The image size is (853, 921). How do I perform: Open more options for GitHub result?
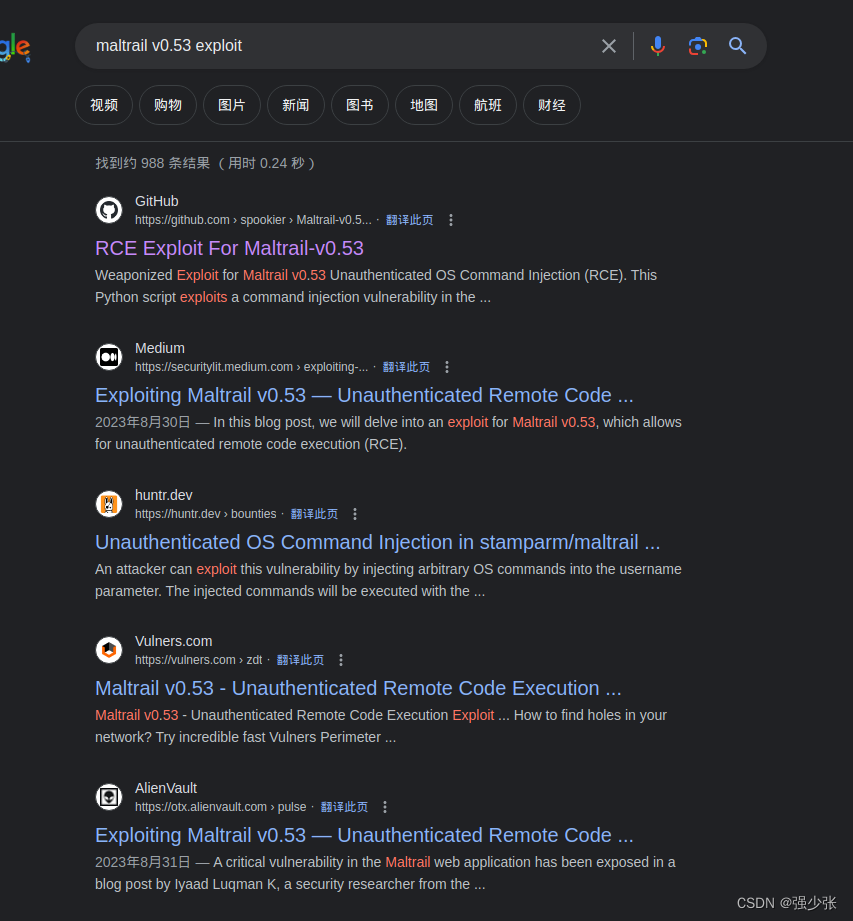(451, 220)
